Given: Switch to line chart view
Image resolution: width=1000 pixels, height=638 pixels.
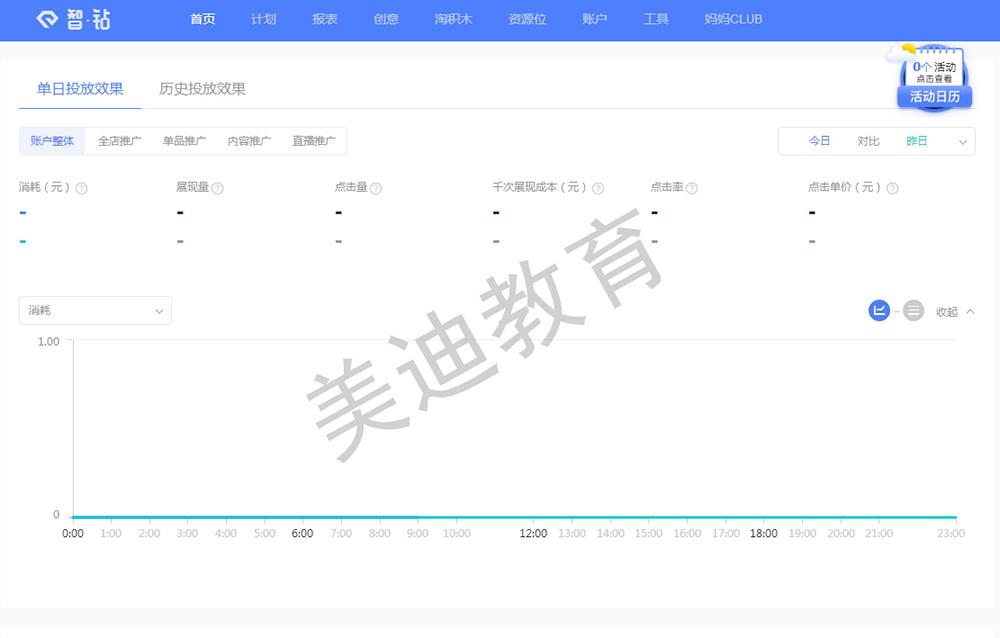Looking at the screenshot, I should coord(879,311).
